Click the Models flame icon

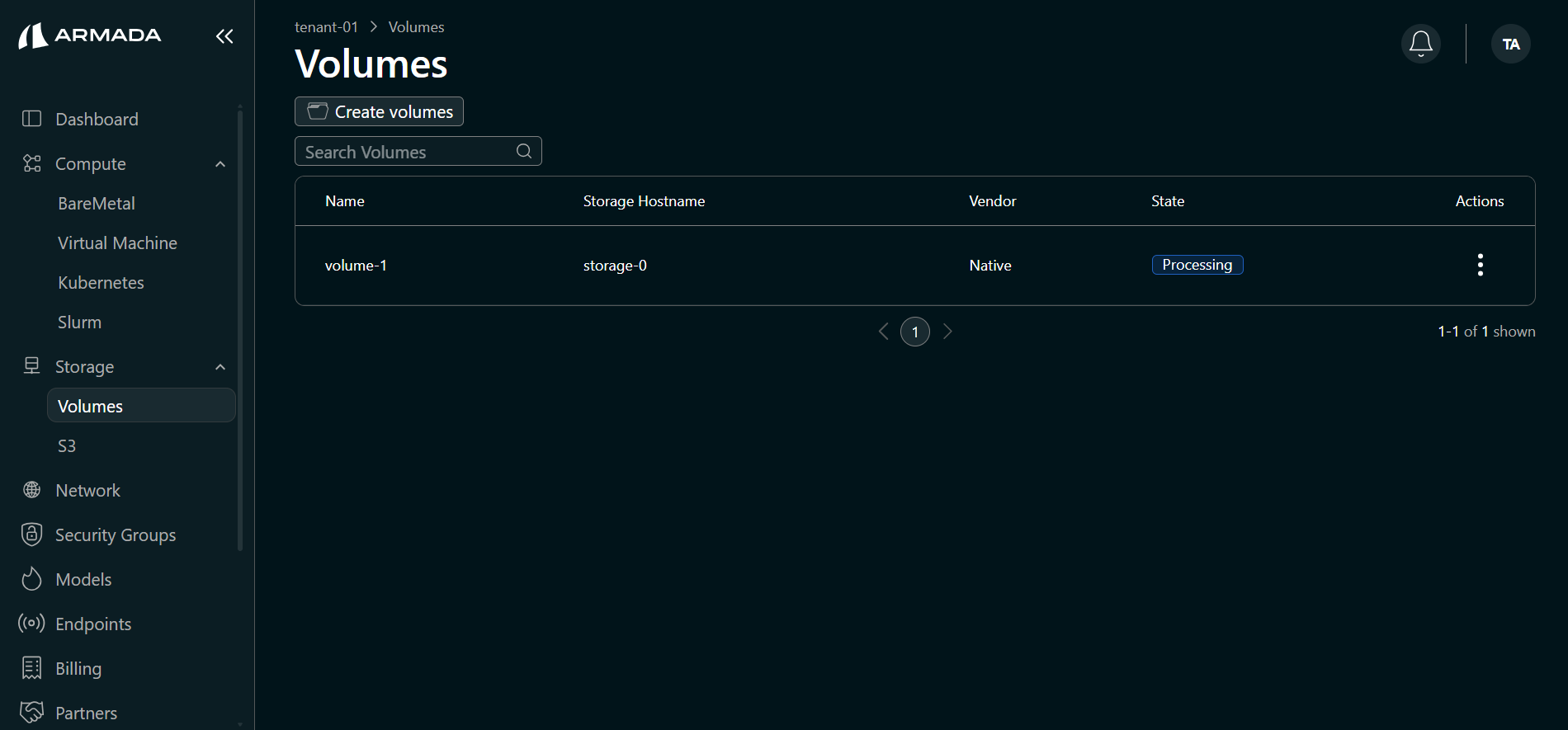[x=31, y=579]
